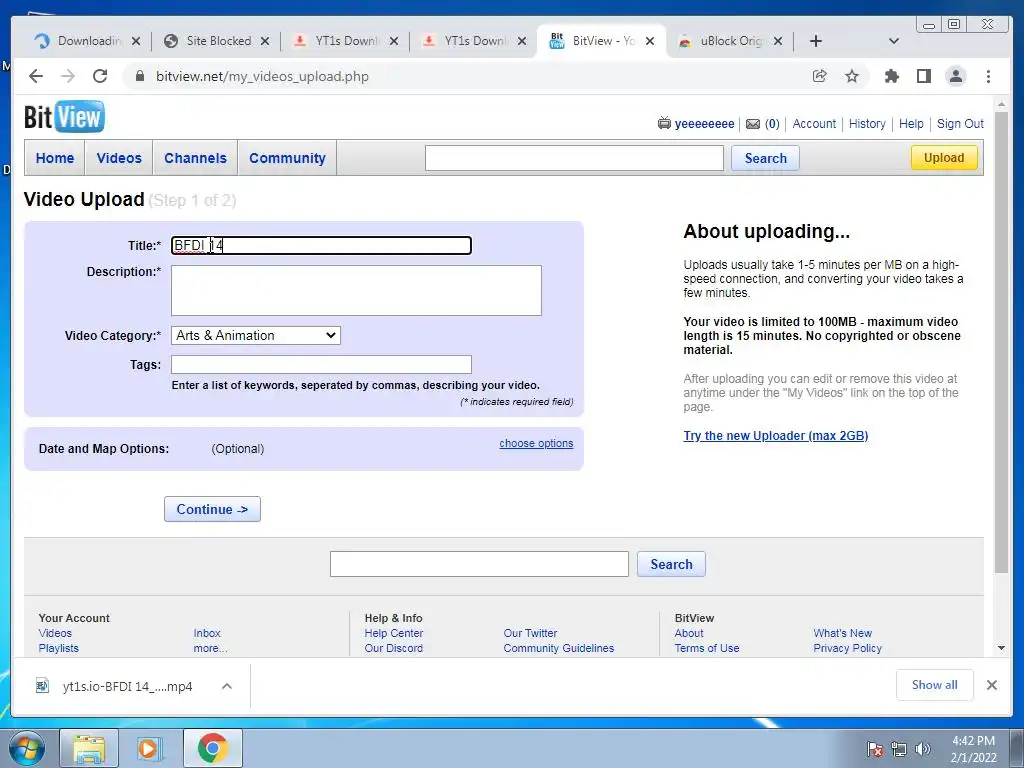Open Try the new Uploader link
Screen dimensions: 1024x768
(776, 436)
